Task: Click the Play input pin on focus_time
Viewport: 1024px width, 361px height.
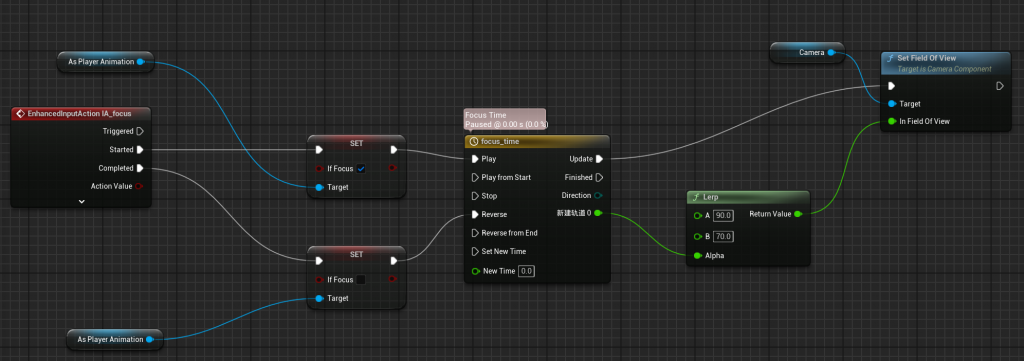Action: 475,159
